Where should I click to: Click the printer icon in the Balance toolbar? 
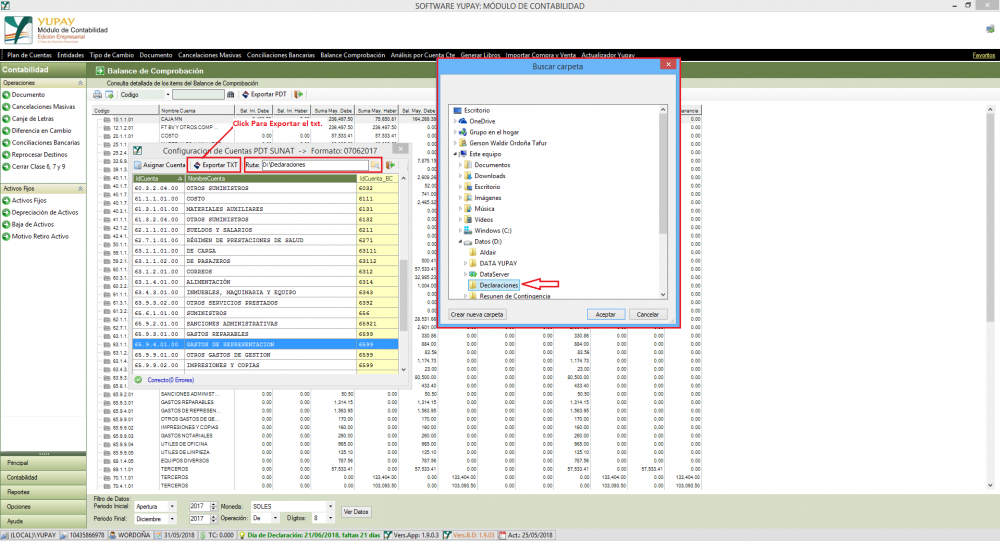click(98, 94)
